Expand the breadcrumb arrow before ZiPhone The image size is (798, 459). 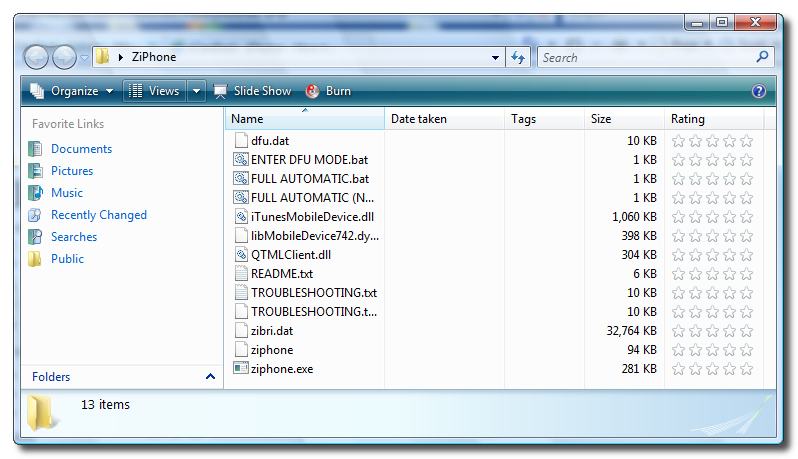click(121, 57)
